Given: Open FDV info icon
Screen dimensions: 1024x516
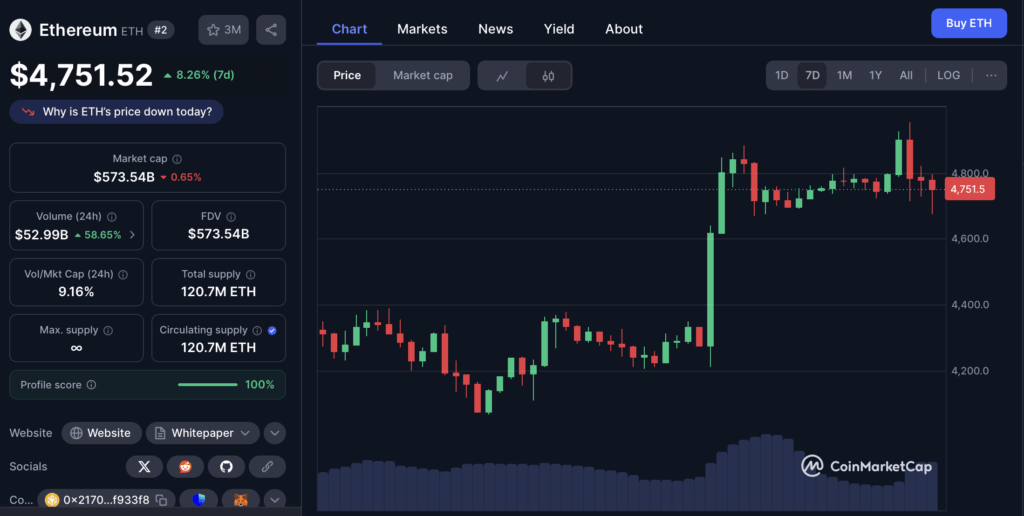Looking at the screenshot, I should pyautogui.click(x=231, y=216).
